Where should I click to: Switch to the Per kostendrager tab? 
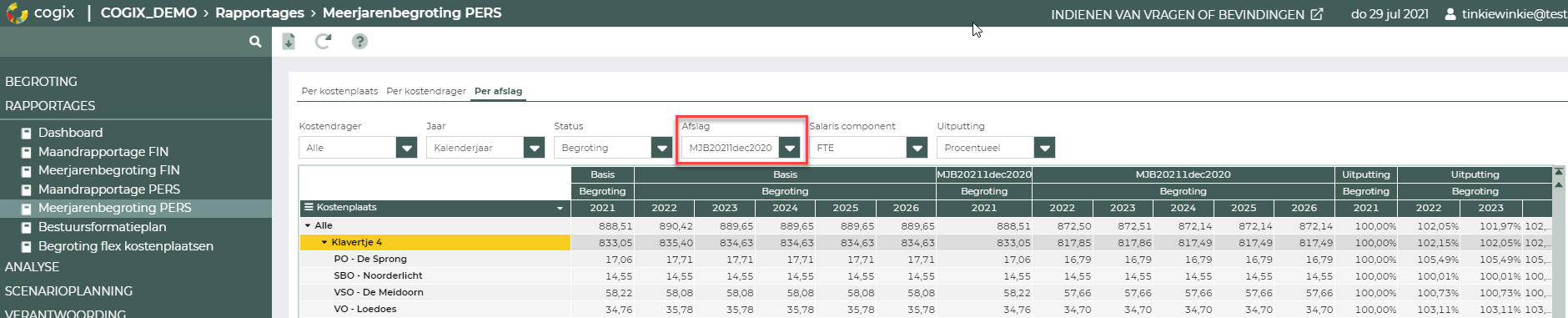(x=426, y=91)
